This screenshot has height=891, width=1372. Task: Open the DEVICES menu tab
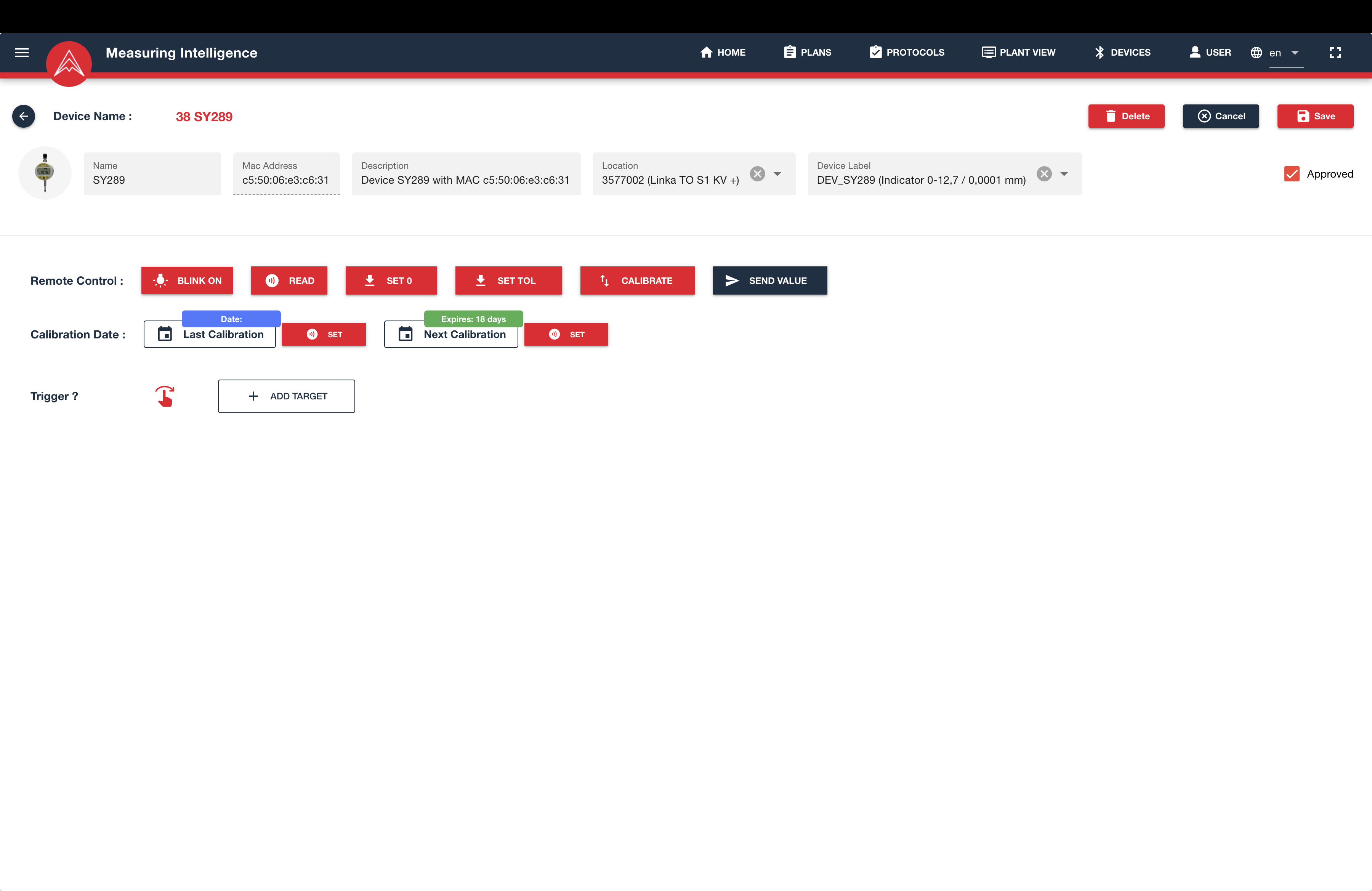click(1122, 52)
